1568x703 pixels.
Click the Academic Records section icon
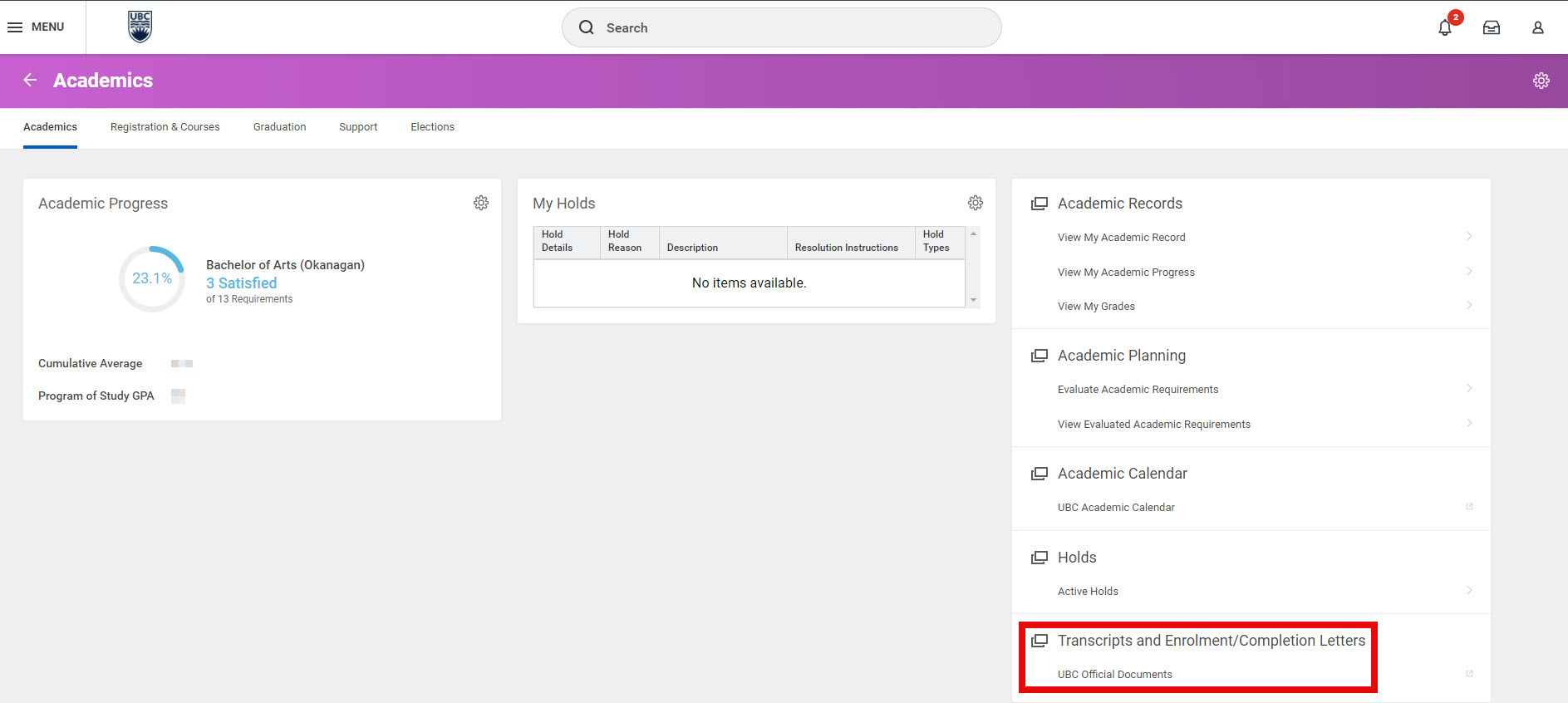pos(1040,204)
